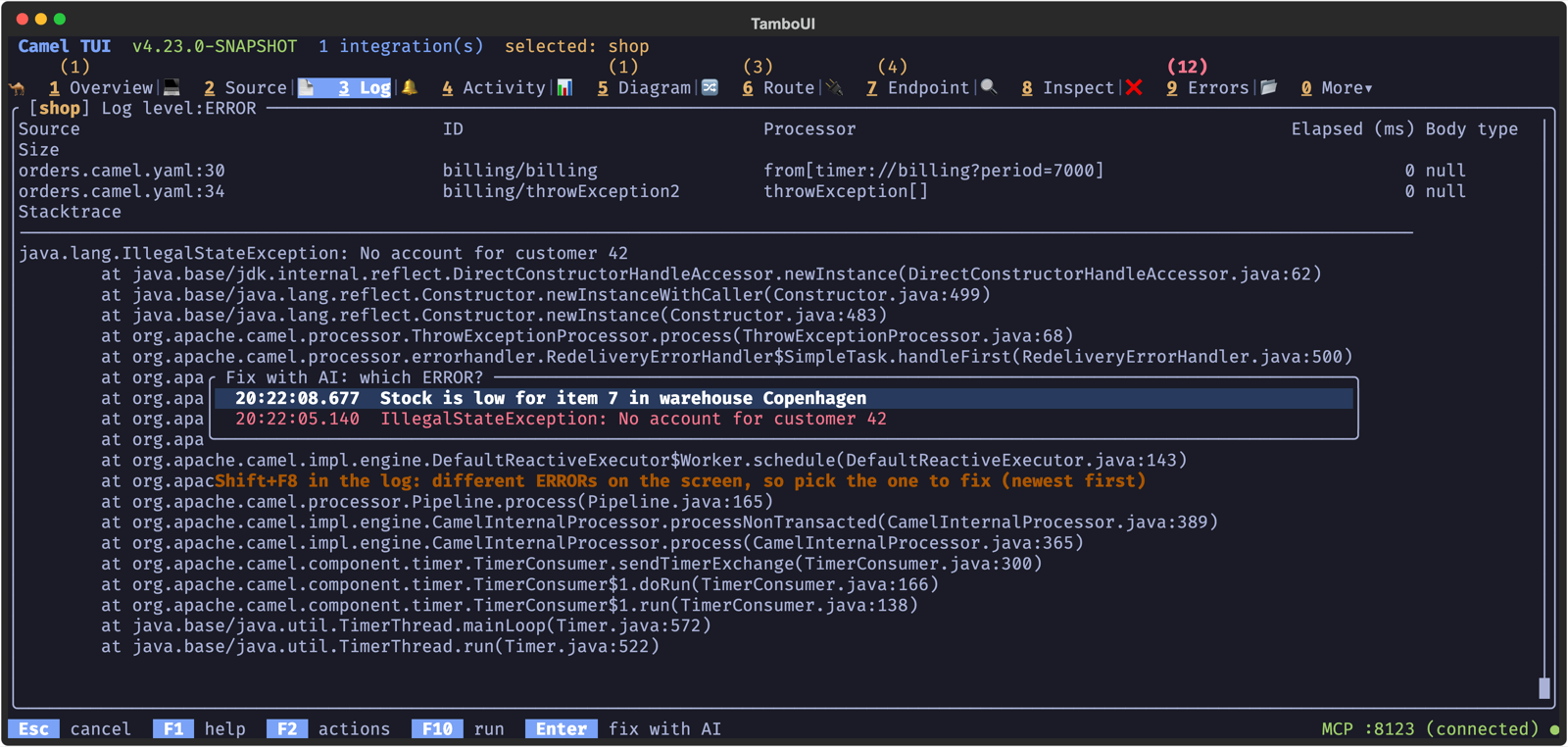Screen dimensions: 1568x747
Task: Click the 'java.lang.IllegalStateException: No account' stack line
Action: 323,253
